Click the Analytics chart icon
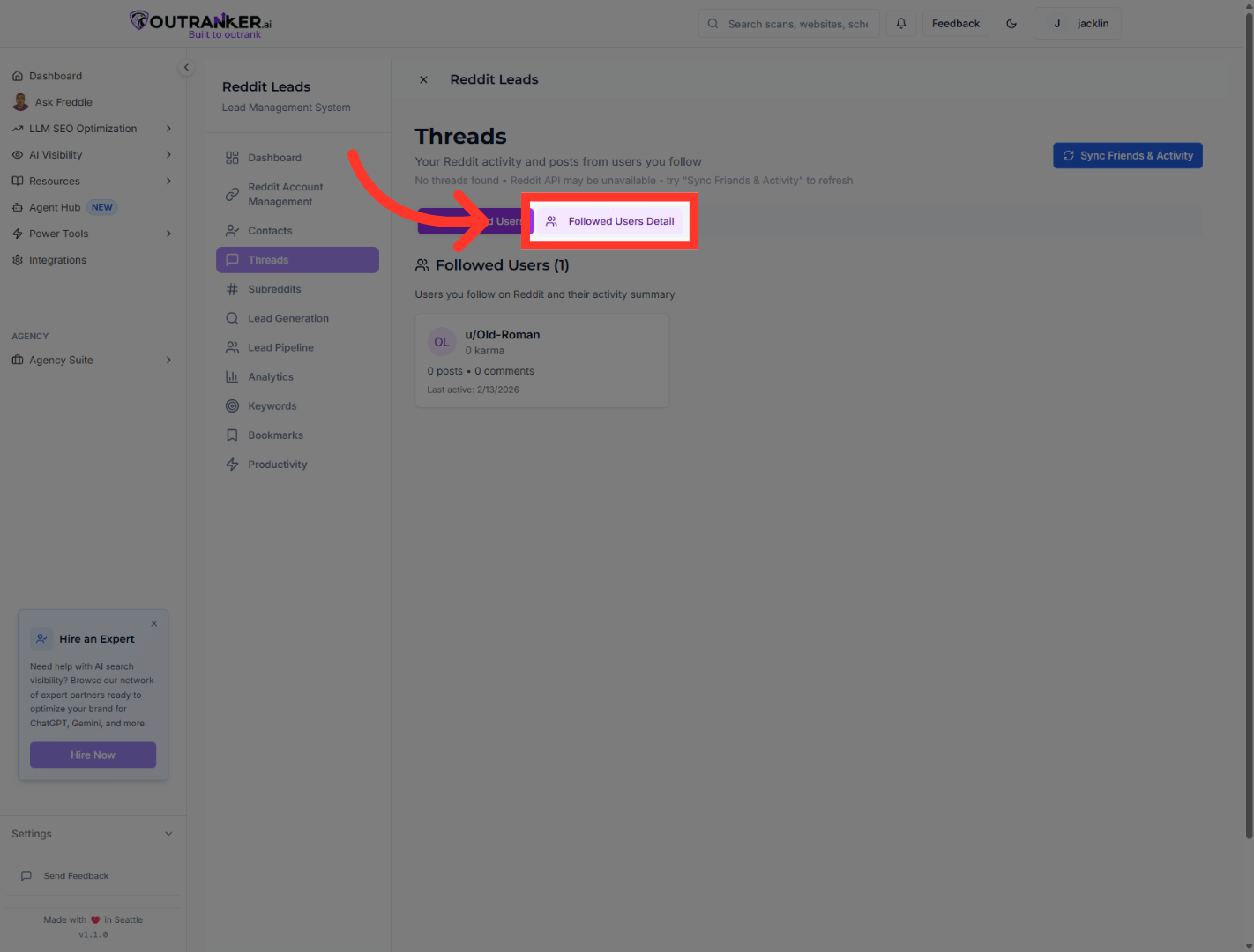The height and width of the screenshot is (952, 1254). point(232,376)
